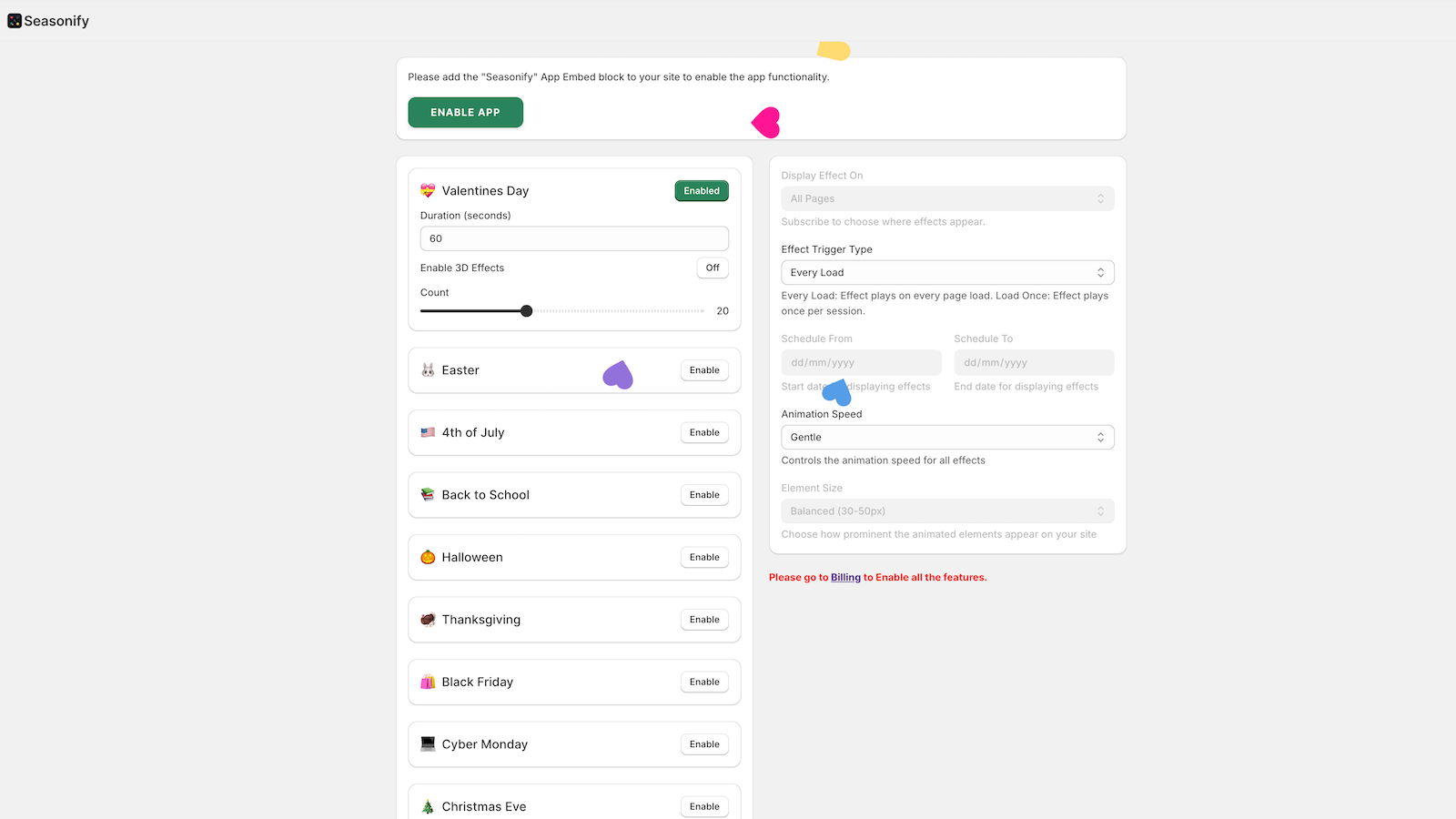Enable the Black Friday effect
The width and height of the screenshot is (1456, 819).
pyautogui.click(x=703, y=681)
